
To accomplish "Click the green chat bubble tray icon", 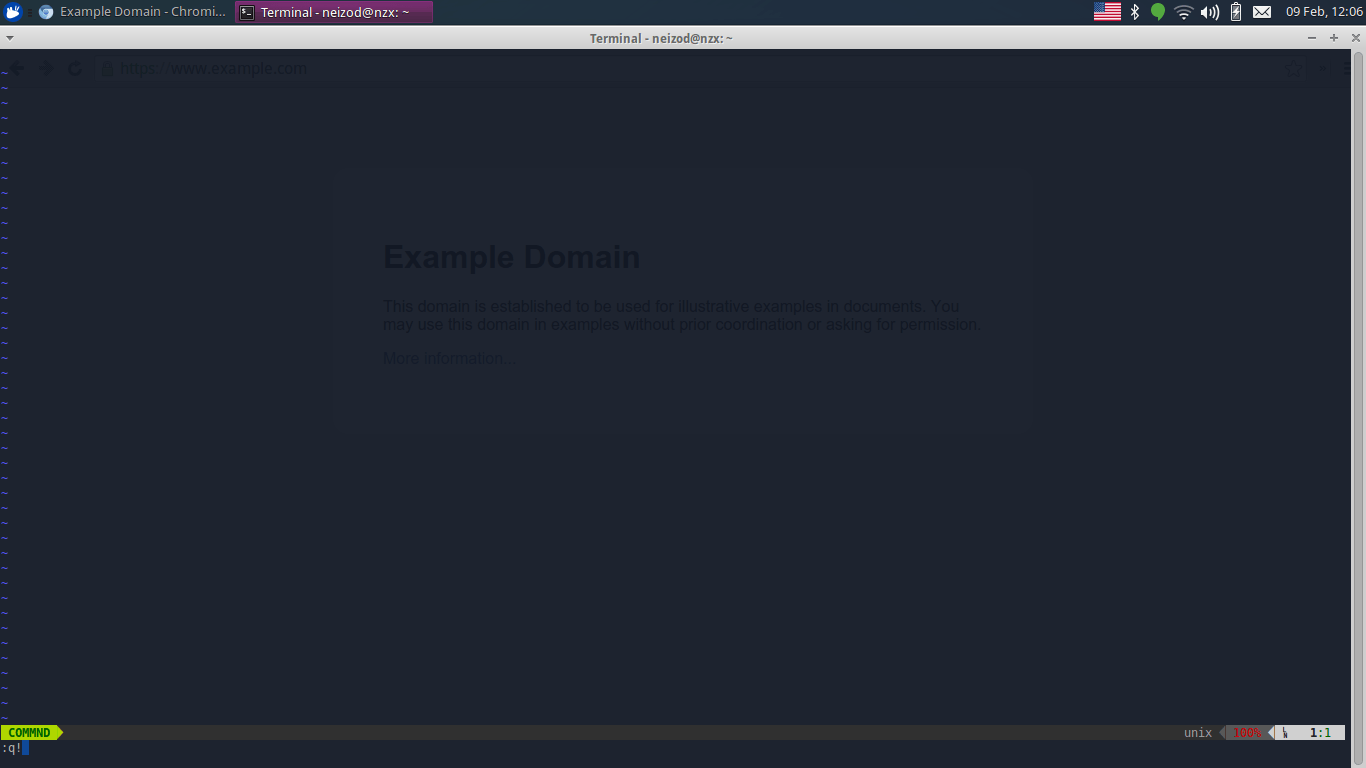I will tap(1158, 12).
